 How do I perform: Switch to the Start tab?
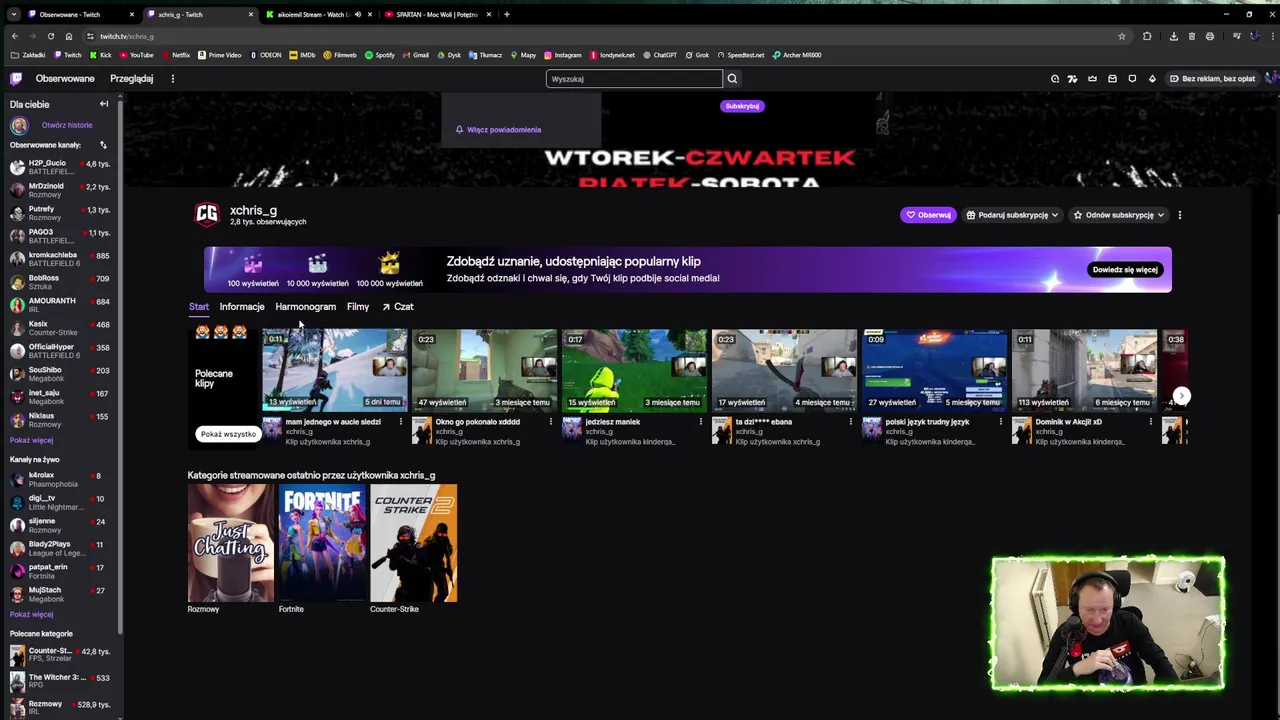[x=198, y=307]
